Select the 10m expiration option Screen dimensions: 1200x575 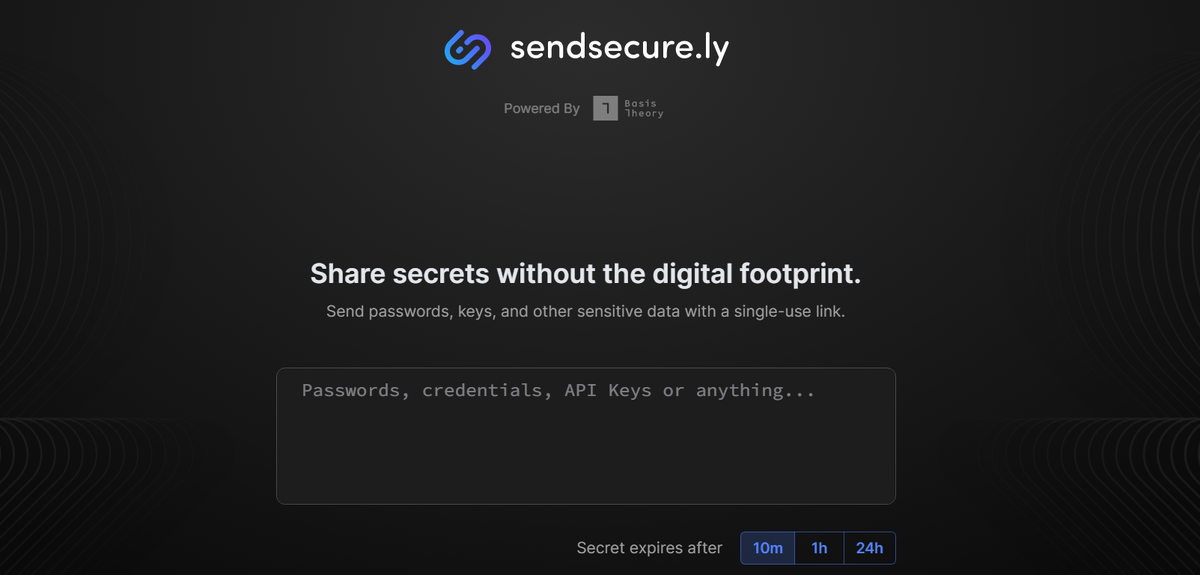click(x=768, y=548)
